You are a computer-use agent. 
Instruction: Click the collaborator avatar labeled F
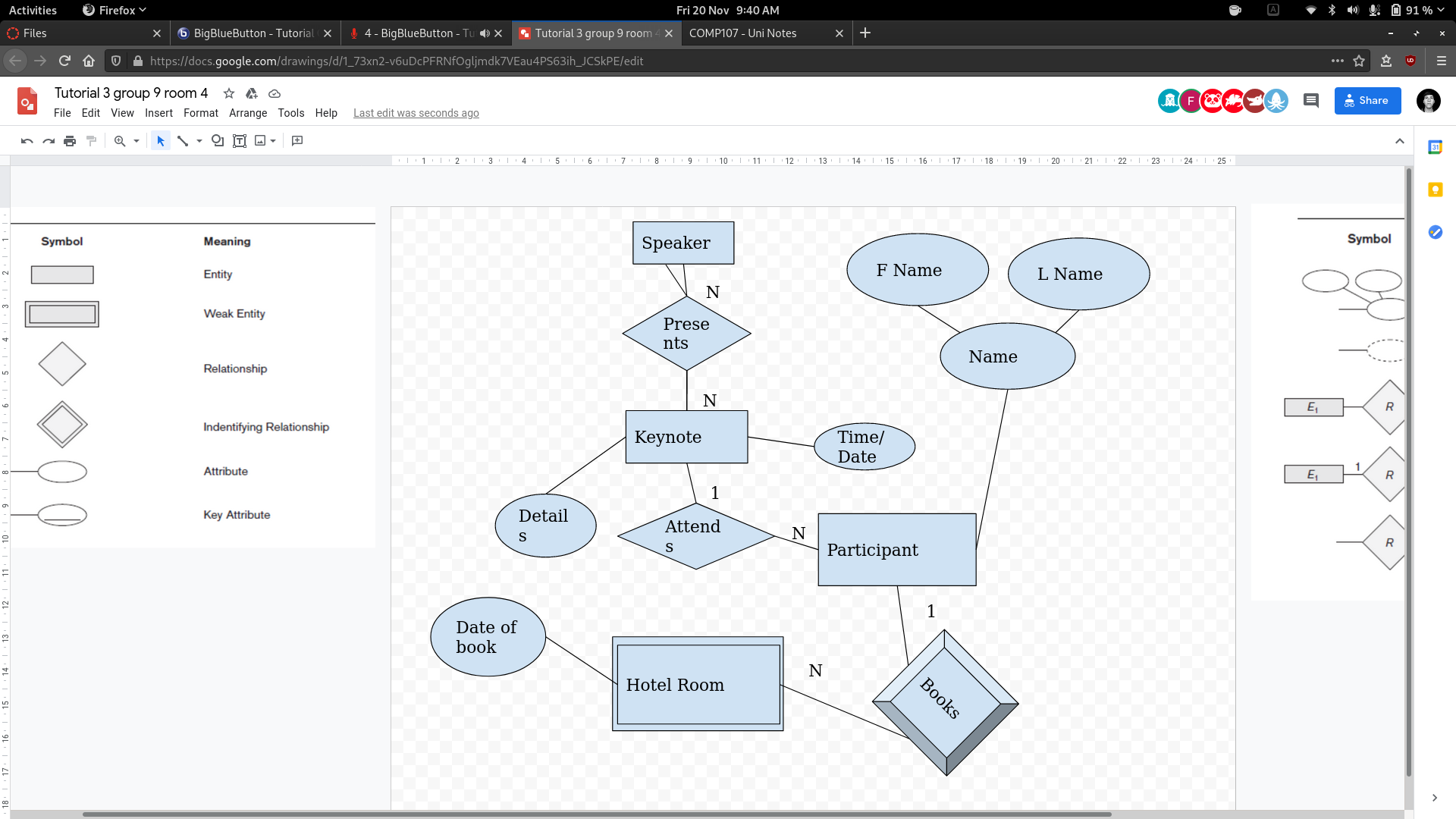coord(1191,100)
